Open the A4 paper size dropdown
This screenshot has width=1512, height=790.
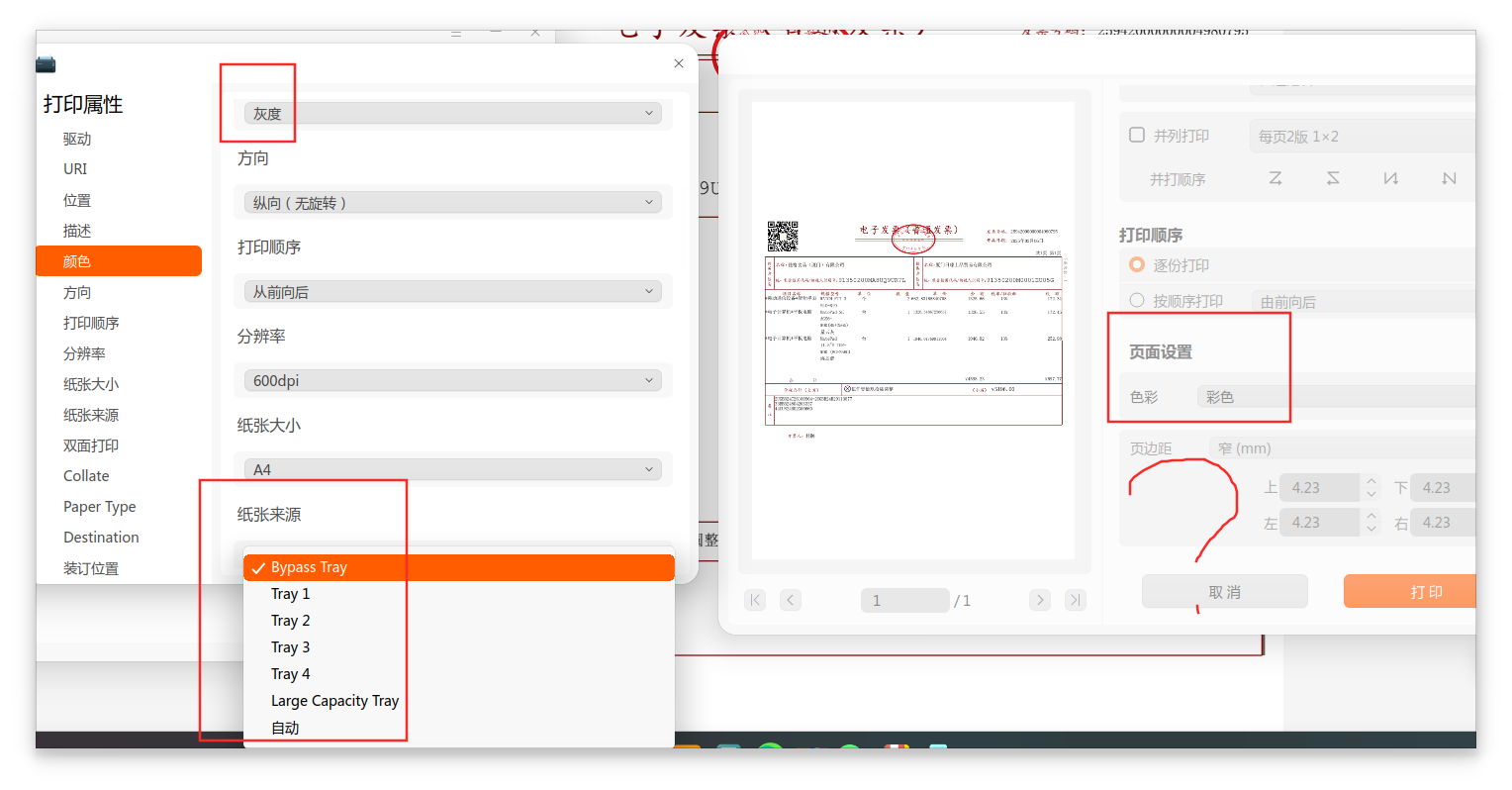click(x=453, y=469)
